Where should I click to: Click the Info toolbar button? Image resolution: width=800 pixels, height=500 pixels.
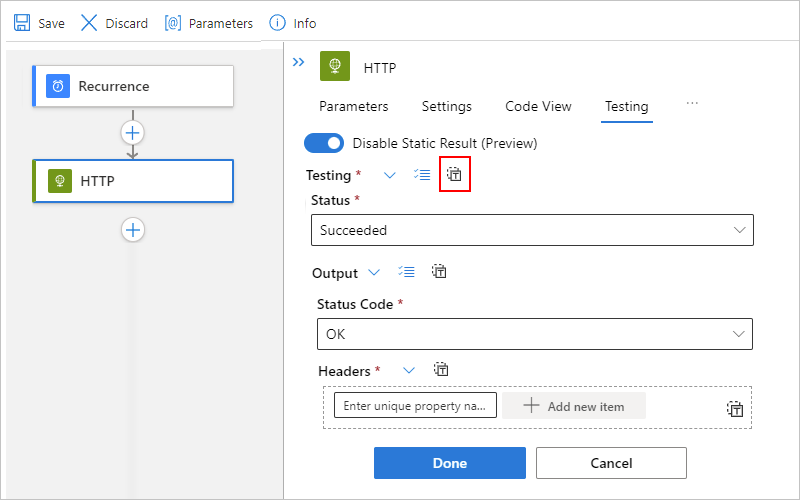(x=278, y=22)
